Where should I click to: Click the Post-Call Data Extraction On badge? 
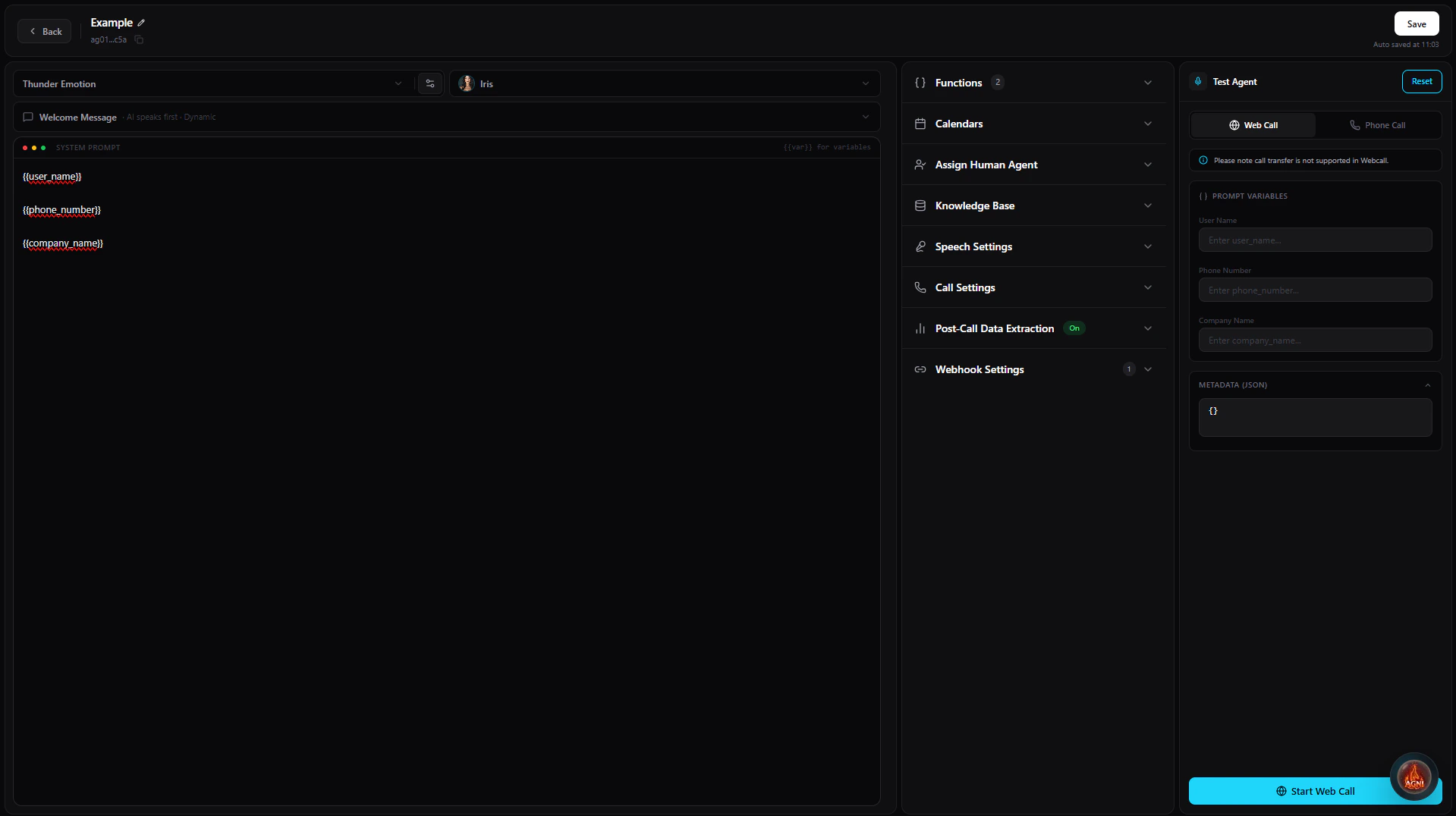(1074, 328)
